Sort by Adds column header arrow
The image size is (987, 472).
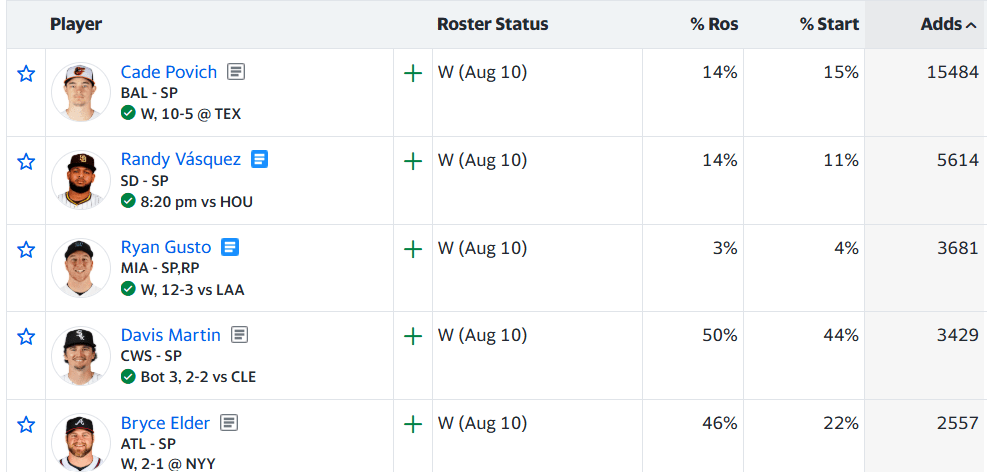971,25
